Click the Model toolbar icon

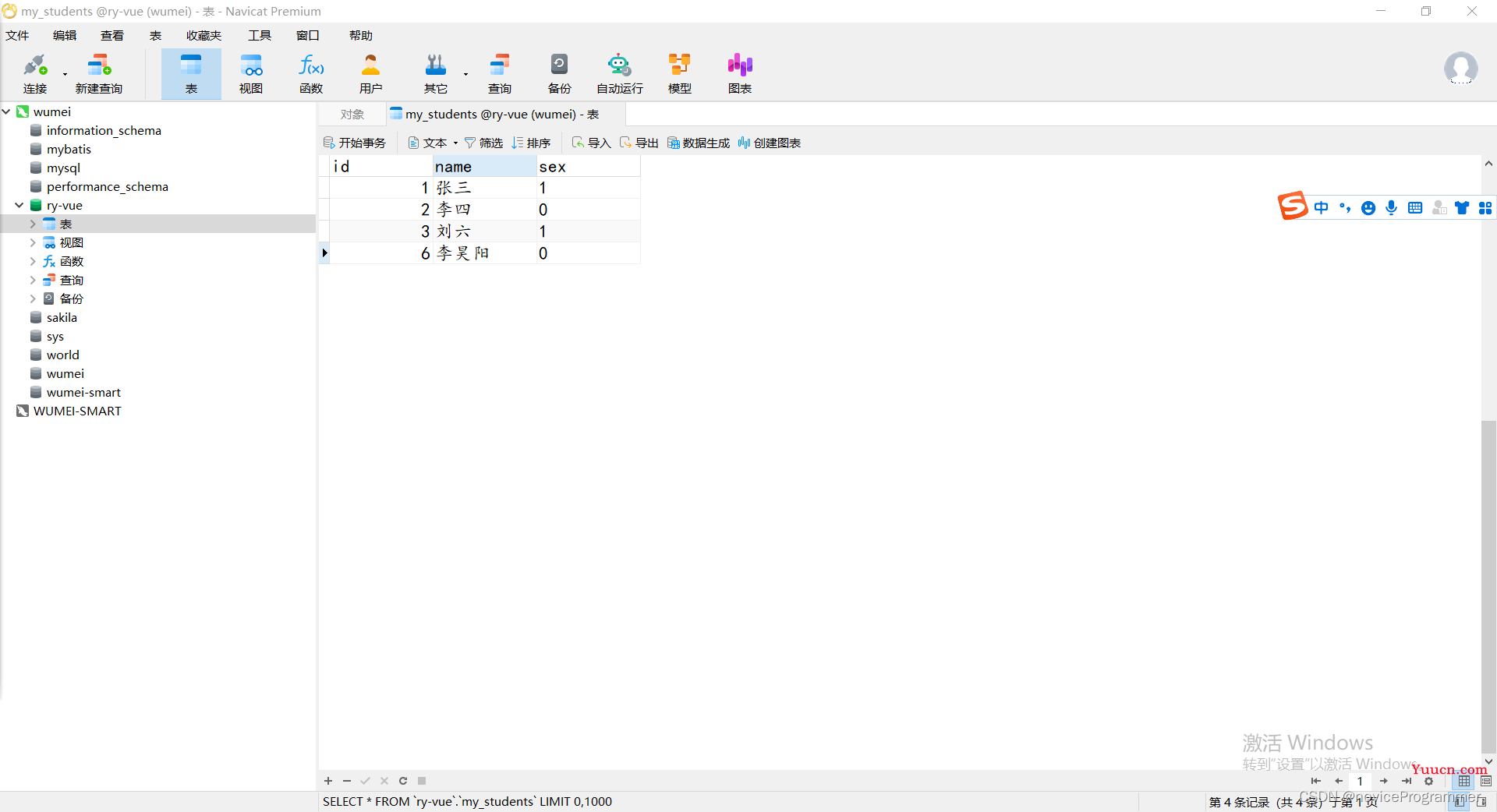click(679, 73)
